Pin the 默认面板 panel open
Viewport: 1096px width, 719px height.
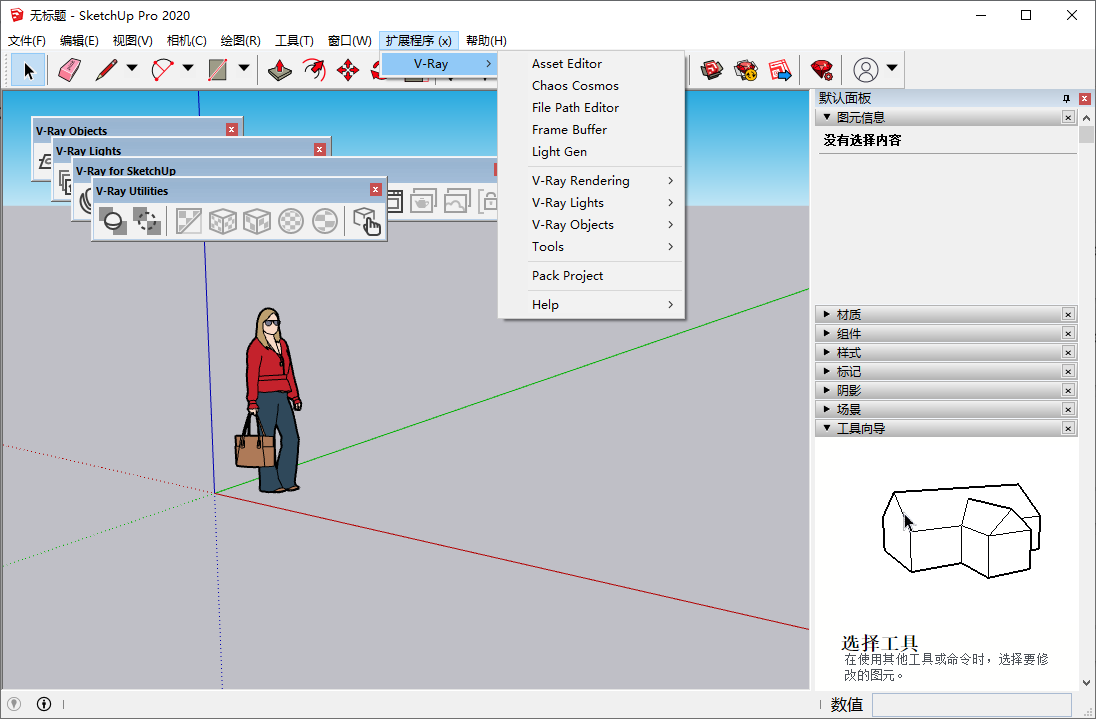click(x=1068, y=98)
